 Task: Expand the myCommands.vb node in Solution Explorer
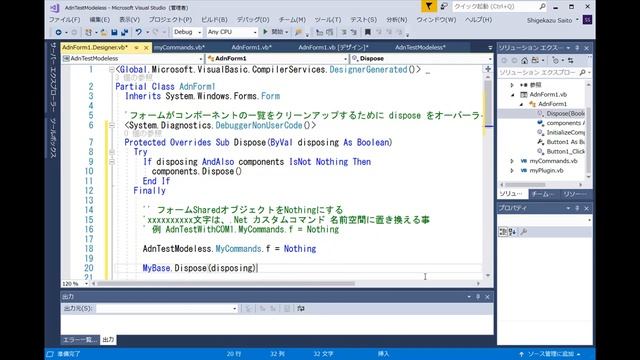tap(512, 161)
